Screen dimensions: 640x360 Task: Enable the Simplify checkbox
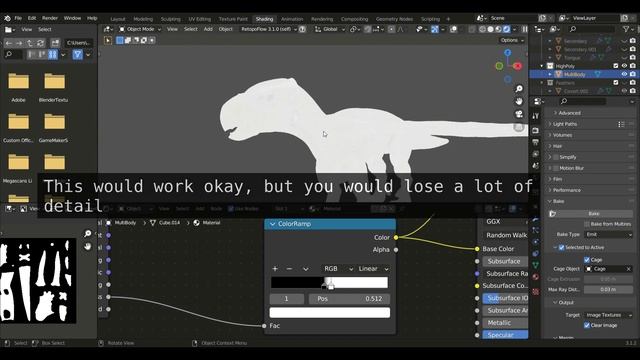pyautogui.click(x=556, y=157)
